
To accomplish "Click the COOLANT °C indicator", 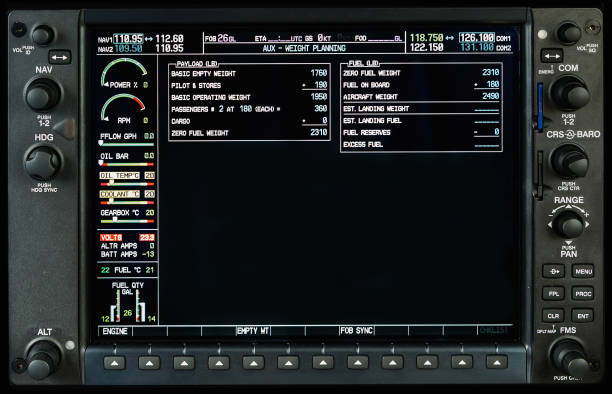I will pyautogui.click(x=127, y=197).
